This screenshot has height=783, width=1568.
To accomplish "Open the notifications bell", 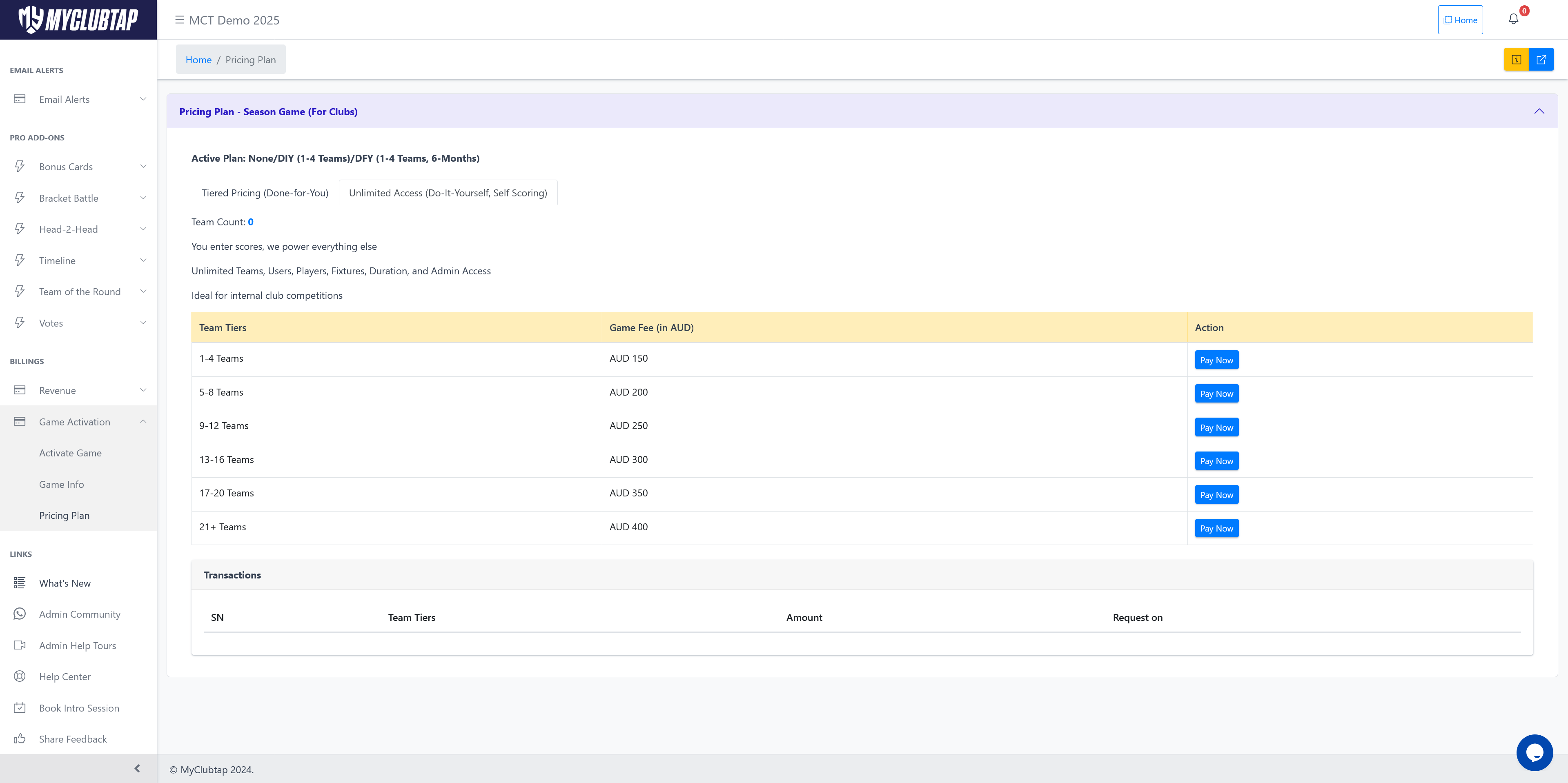I will coord(1513,20).
